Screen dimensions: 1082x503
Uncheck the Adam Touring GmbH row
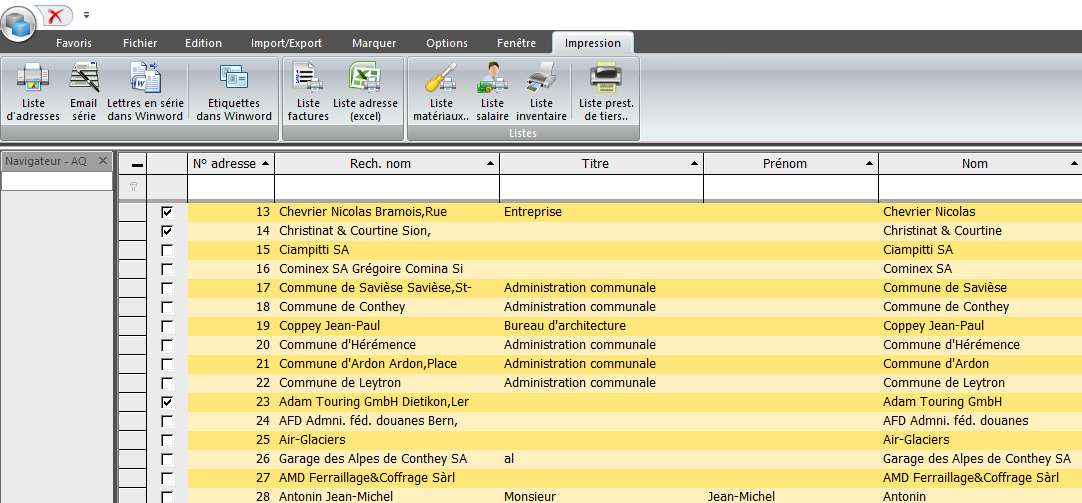pyautogui.click(x=167, y=401)
